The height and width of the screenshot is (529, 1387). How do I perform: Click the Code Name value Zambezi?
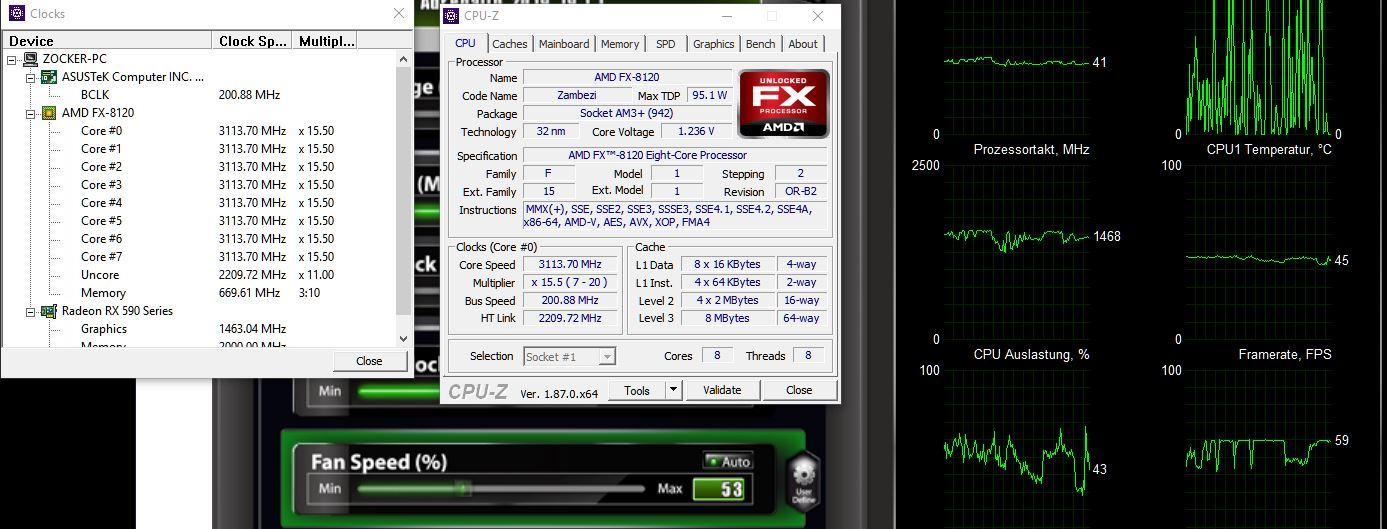click(576, 96)
